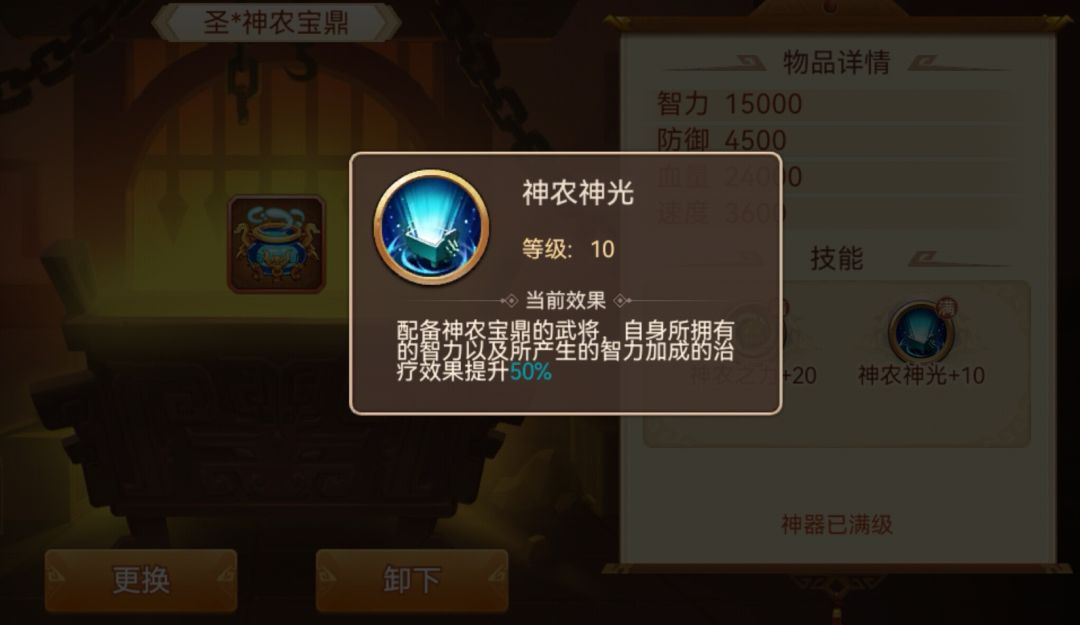Open the 神农神光+10 skill icon

(x=921, y=332)
